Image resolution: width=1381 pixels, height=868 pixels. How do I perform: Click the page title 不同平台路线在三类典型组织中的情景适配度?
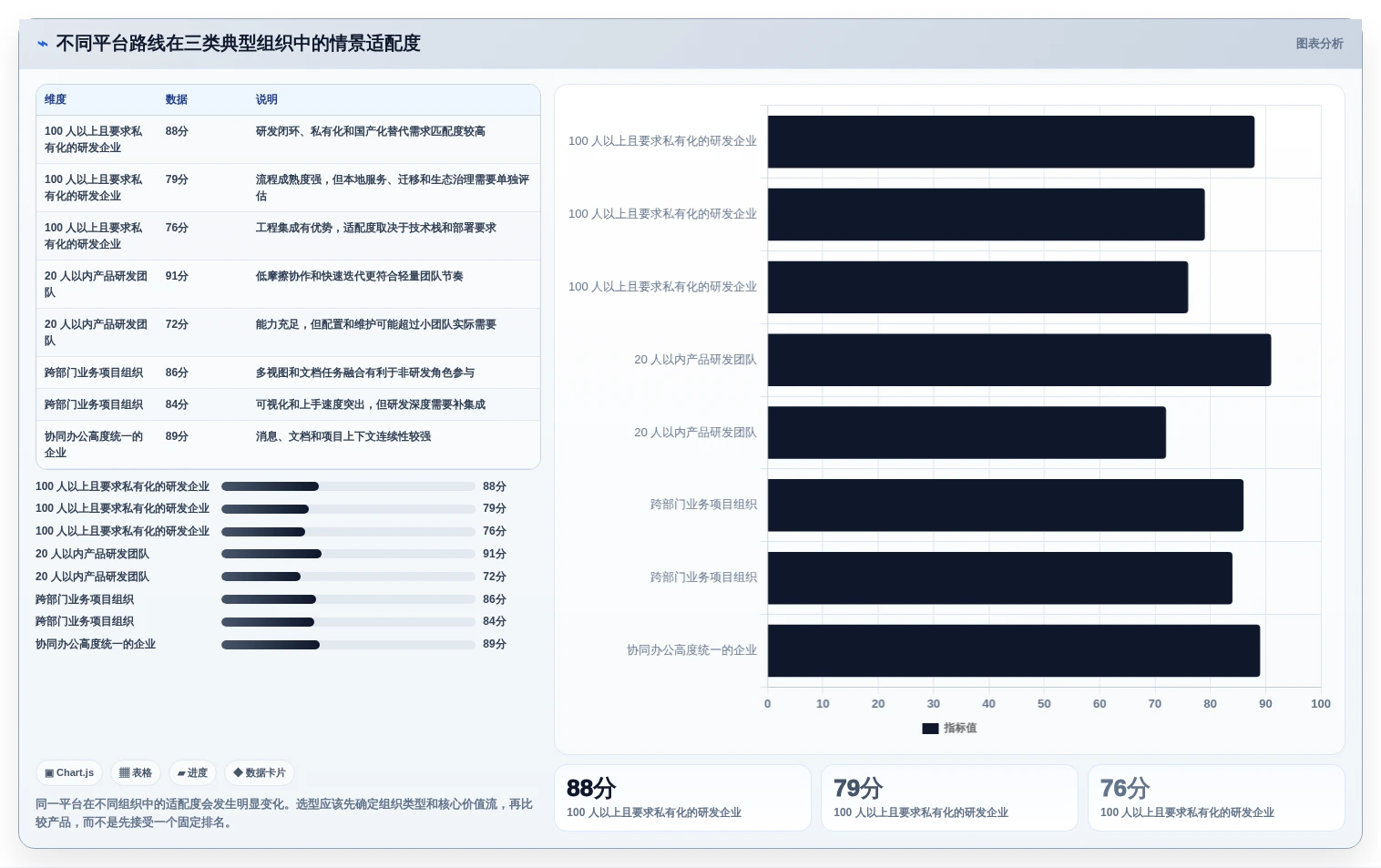(238, 44)
